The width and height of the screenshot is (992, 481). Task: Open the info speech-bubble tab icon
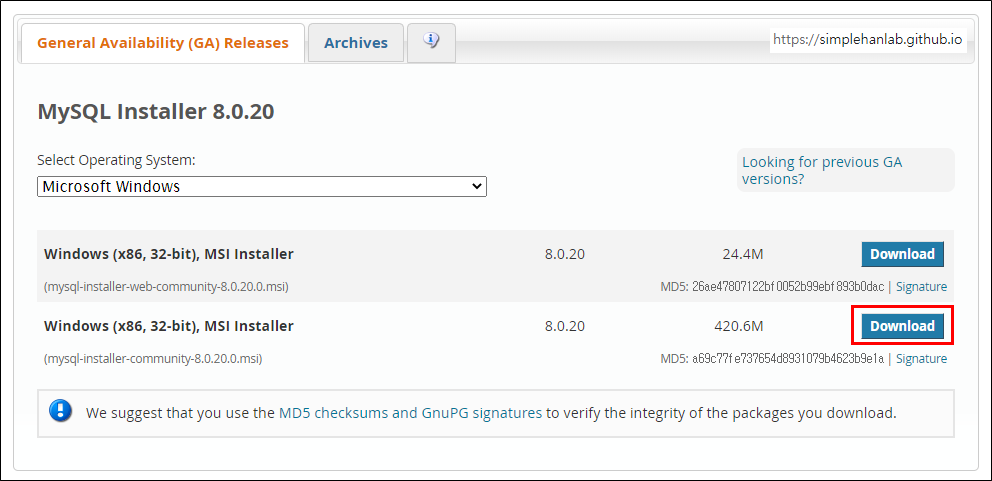(x=431, y=42)
